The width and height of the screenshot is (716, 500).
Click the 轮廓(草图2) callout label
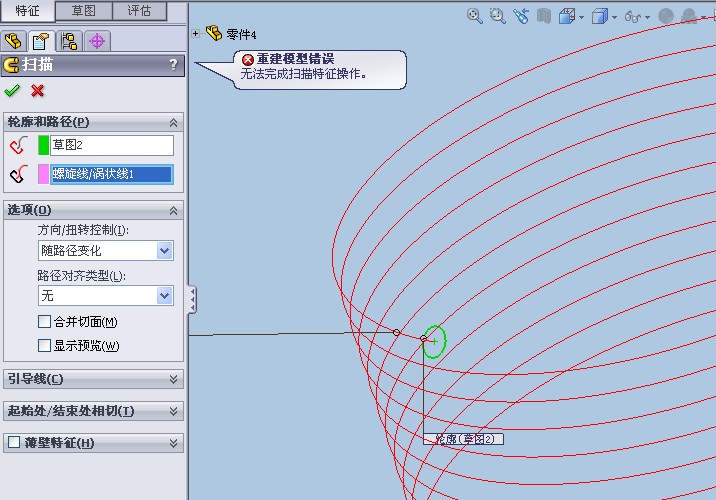click(x=463, y=439)
